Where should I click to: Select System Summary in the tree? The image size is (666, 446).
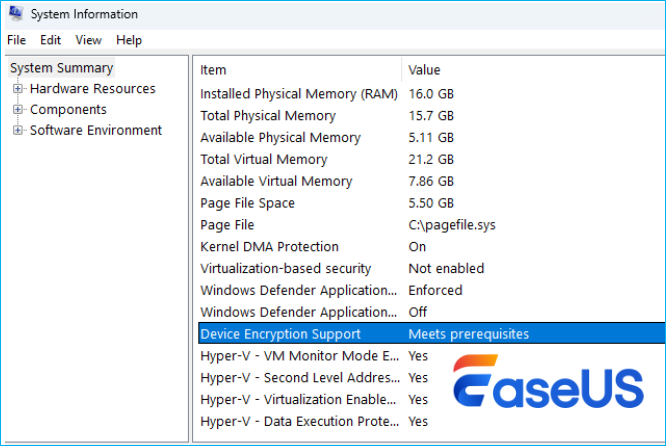(x=61, y=68)
